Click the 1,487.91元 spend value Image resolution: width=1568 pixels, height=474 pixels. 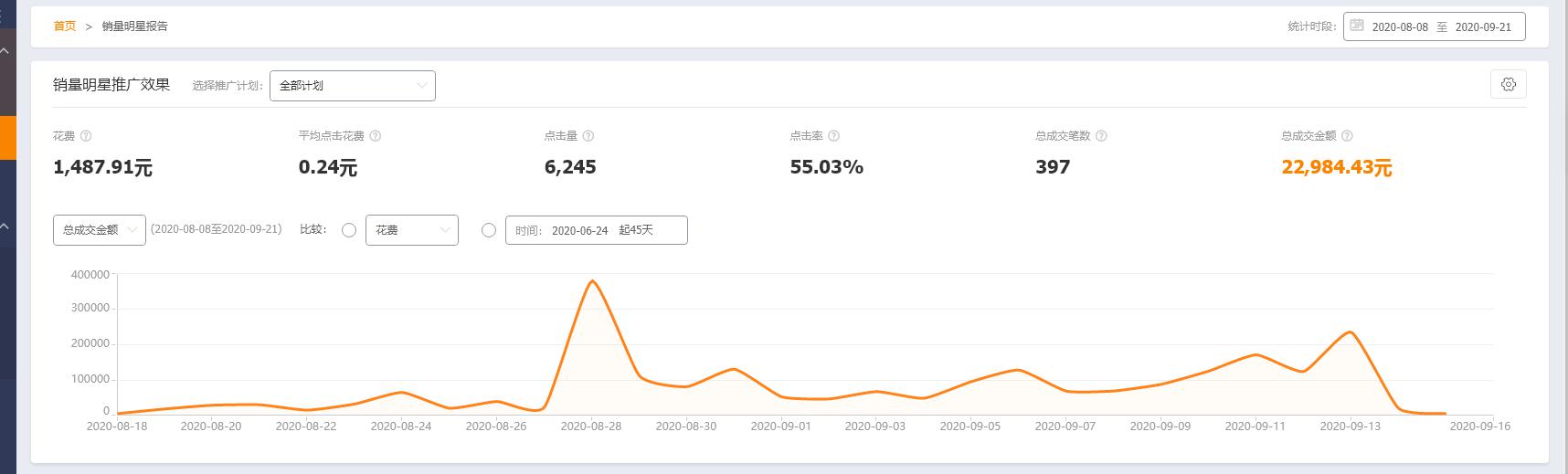(102, 167)
